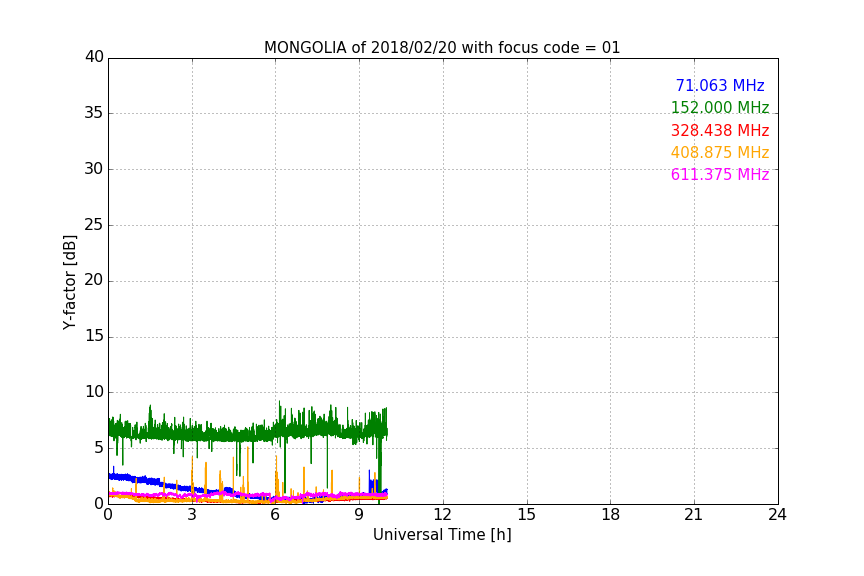Click x-axis tick value 3

pos(192,515)
